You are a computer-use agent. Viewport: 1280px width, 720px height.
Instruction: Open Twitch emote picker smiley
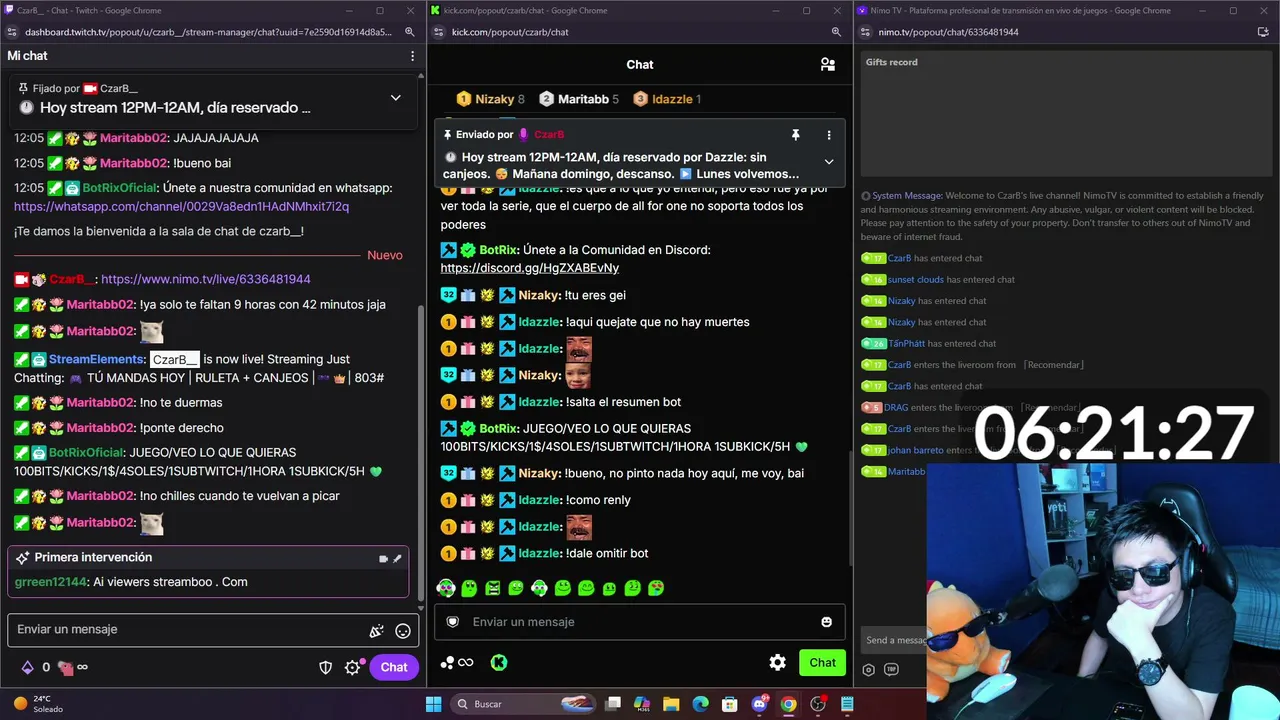point(403,631)
